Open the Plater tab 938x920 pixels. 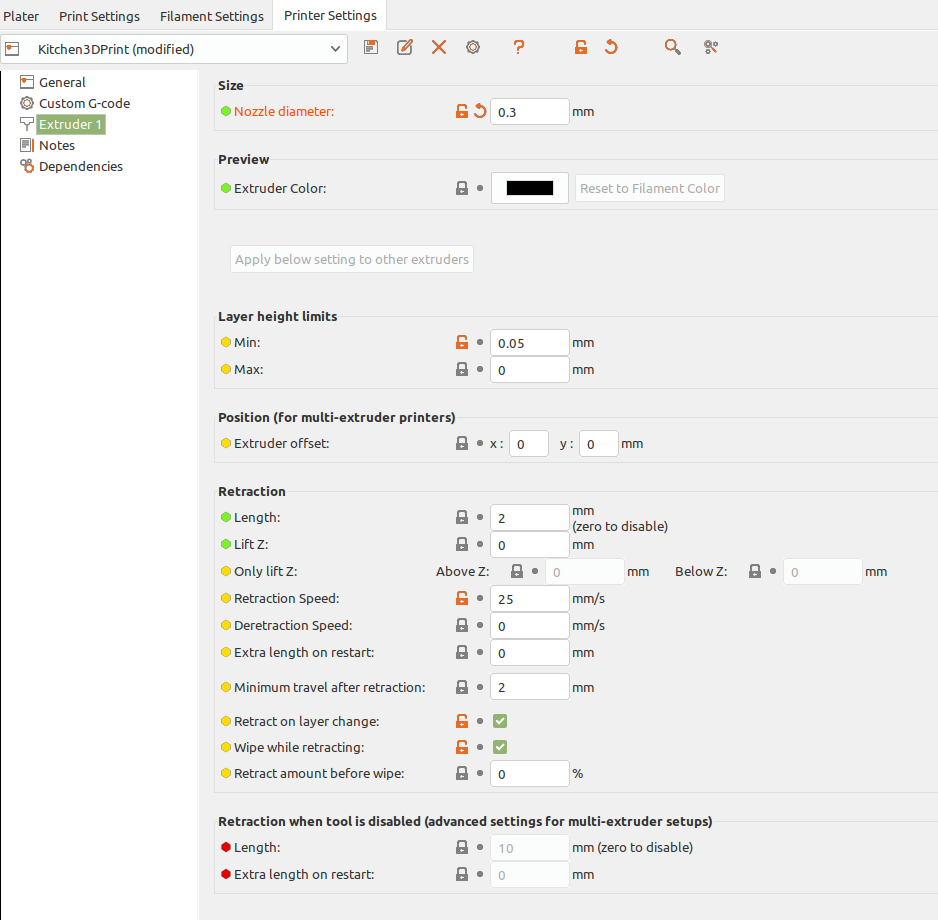[21, 16]
